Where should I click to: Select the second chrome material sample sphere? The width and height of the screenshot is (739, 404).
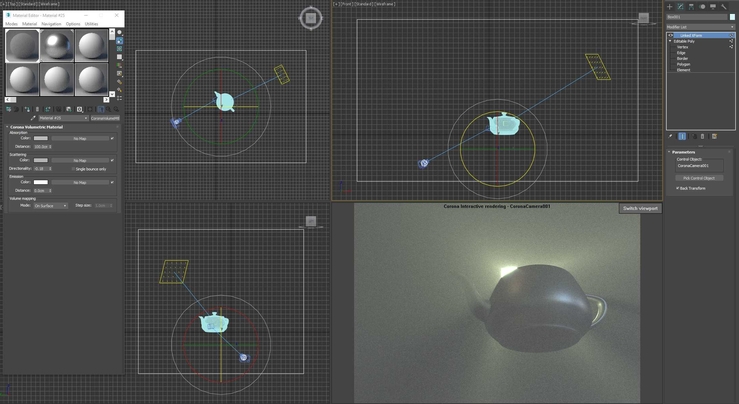pos(57,46)
